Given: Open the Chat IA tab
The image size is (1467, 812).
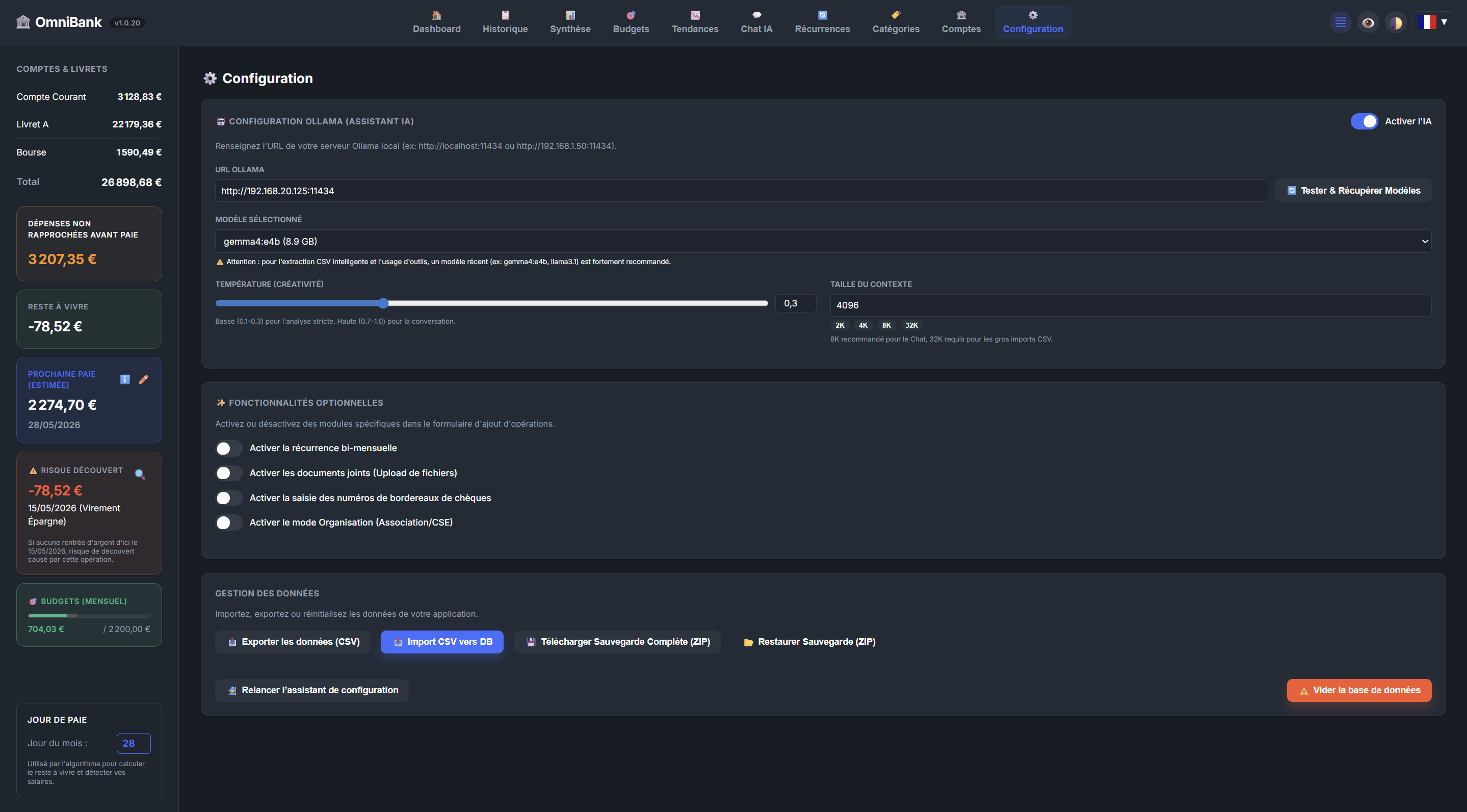Looking at the screenshot, I should [756, 22].
